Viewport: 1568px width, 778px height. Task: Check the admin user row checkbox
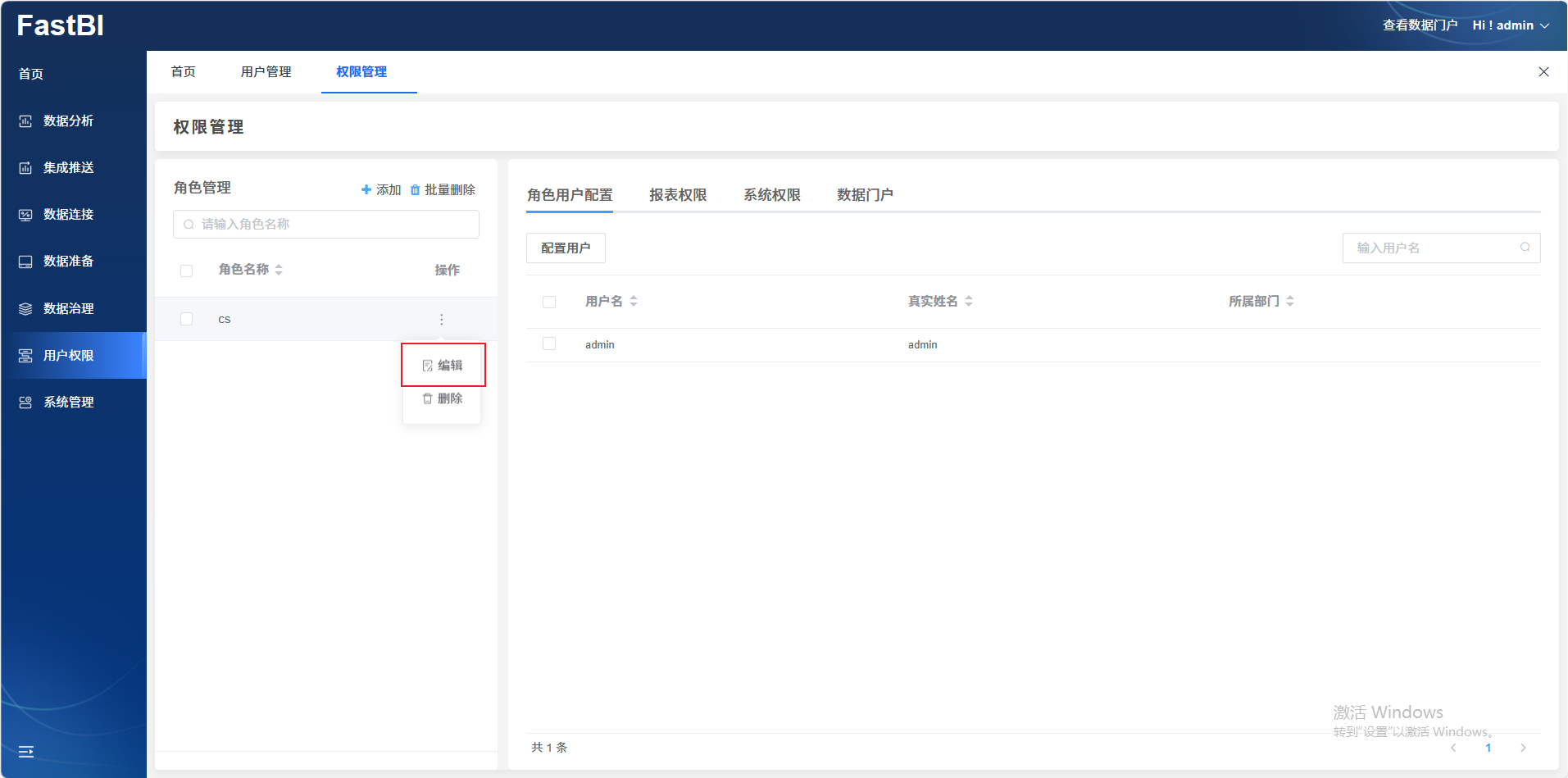[549, 344]
